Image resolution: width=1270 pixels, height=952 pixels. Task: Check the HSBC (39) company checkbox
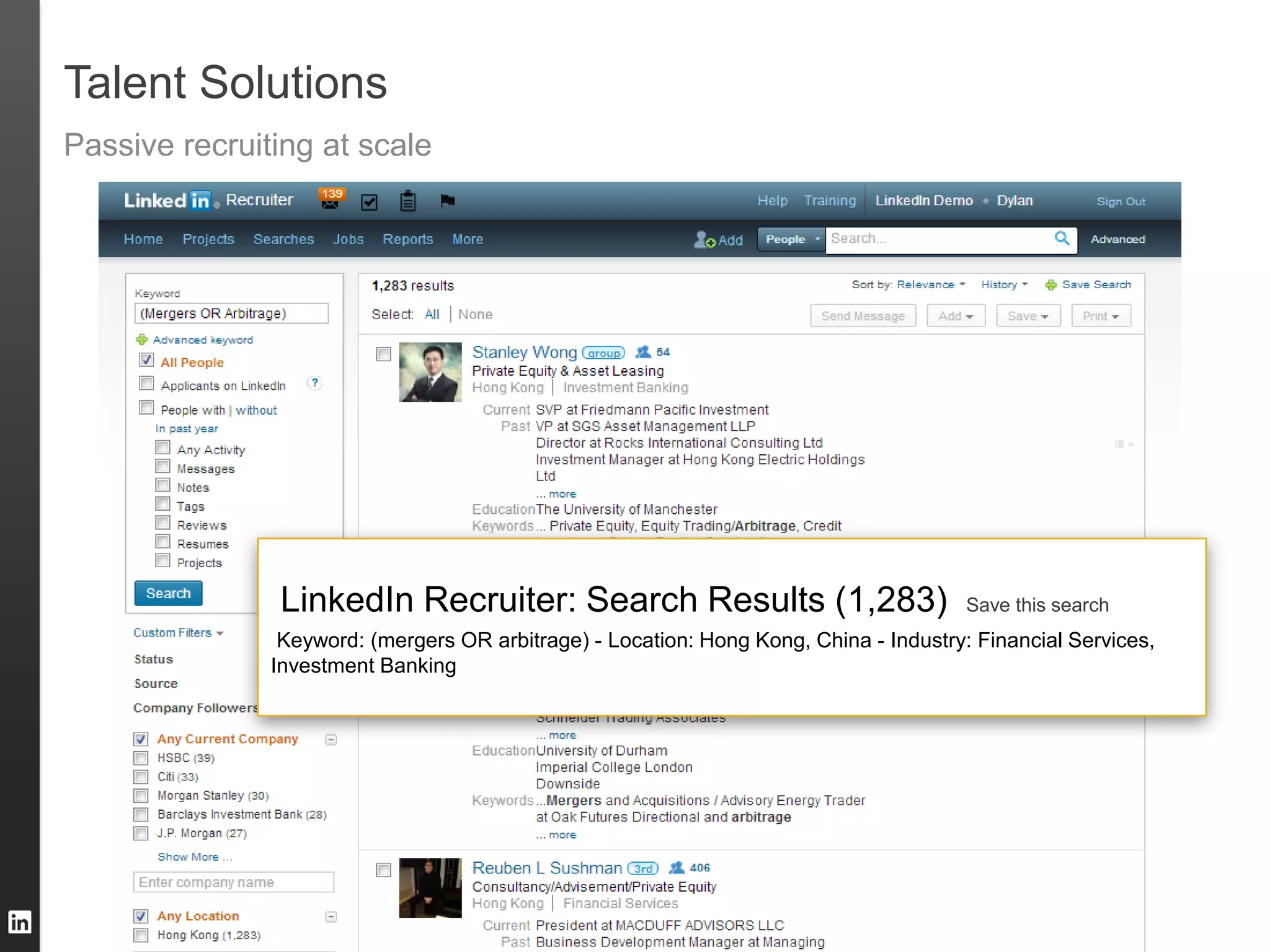coord(141,758)
